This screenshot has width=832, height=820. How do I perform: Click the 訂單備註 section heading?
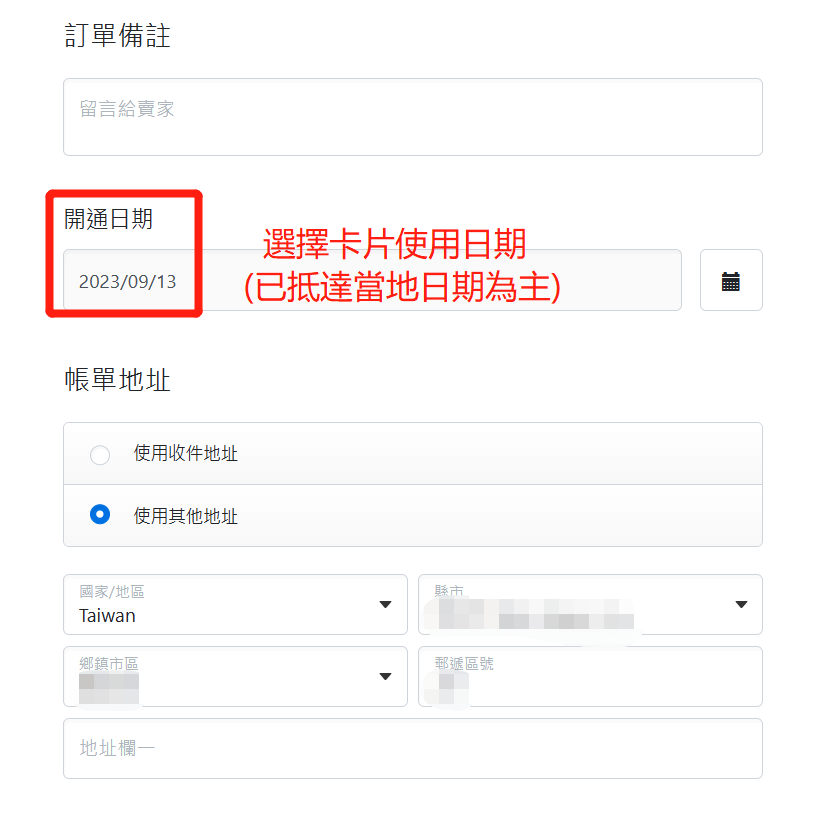click(x=117, y=36)
